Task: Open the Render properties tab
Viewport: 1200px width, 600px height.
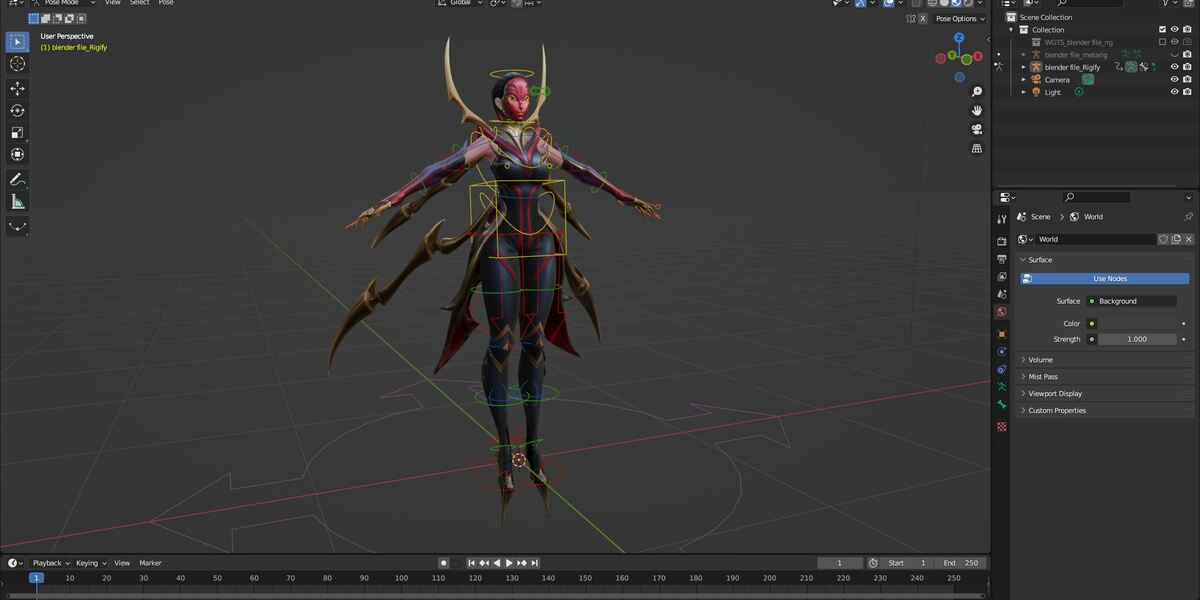Action: pyautogui.click(x=1002, y=241)
